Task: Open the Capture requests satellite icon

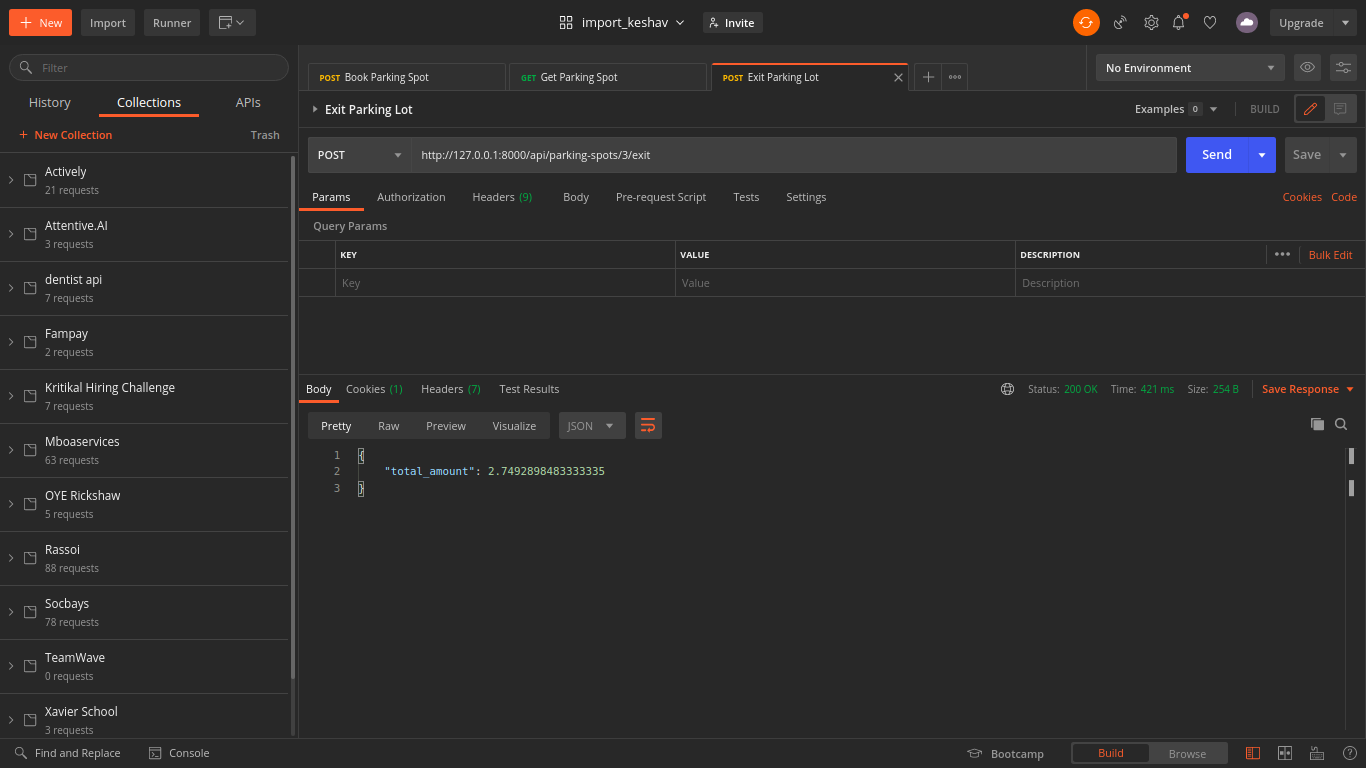Action: click(x=1120, y=22)
